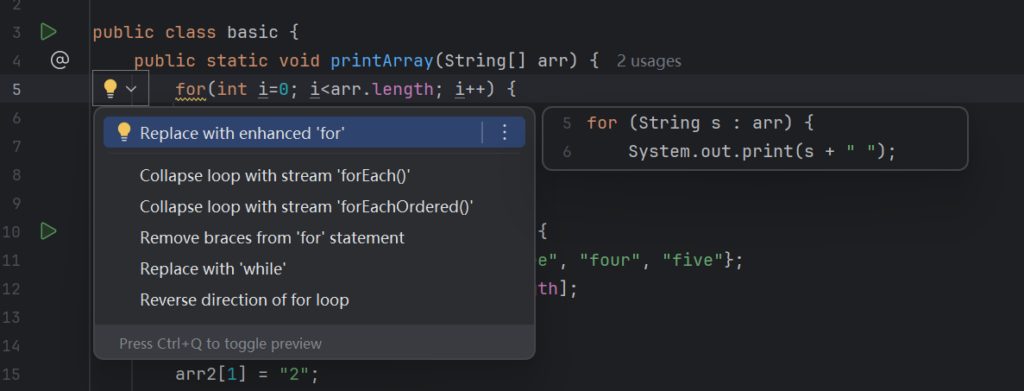Click the yellow lightbulb intention icon on line 5

pyautogui.click(x=110, y=89)
